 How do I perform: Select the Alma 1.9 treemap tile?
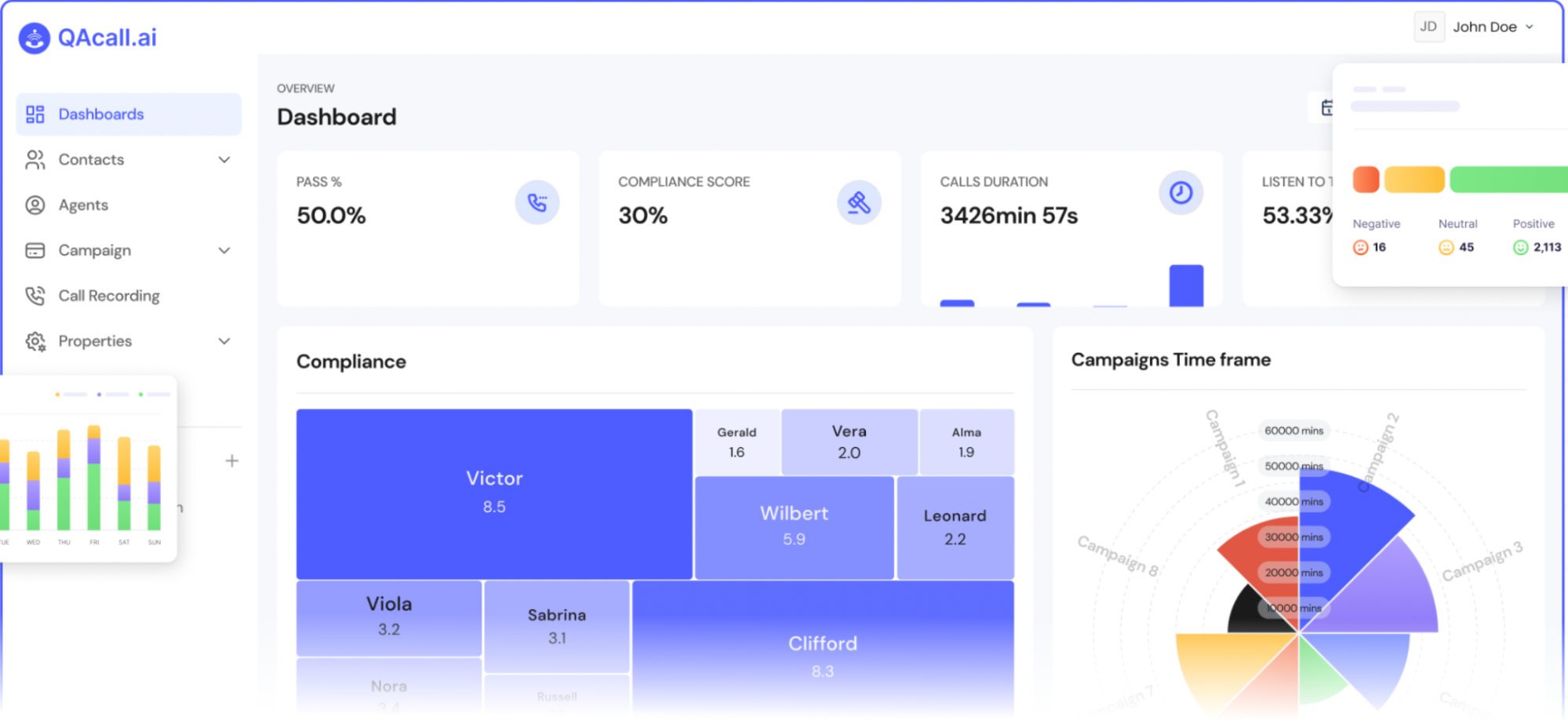click(x=967, y=442)
